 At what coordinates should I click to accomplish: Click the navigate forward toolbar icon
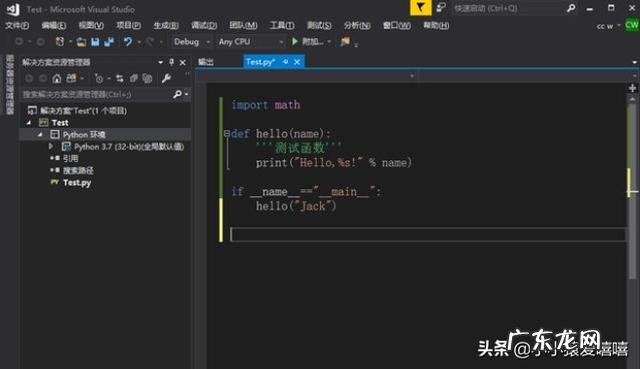(x=40, y=41)
